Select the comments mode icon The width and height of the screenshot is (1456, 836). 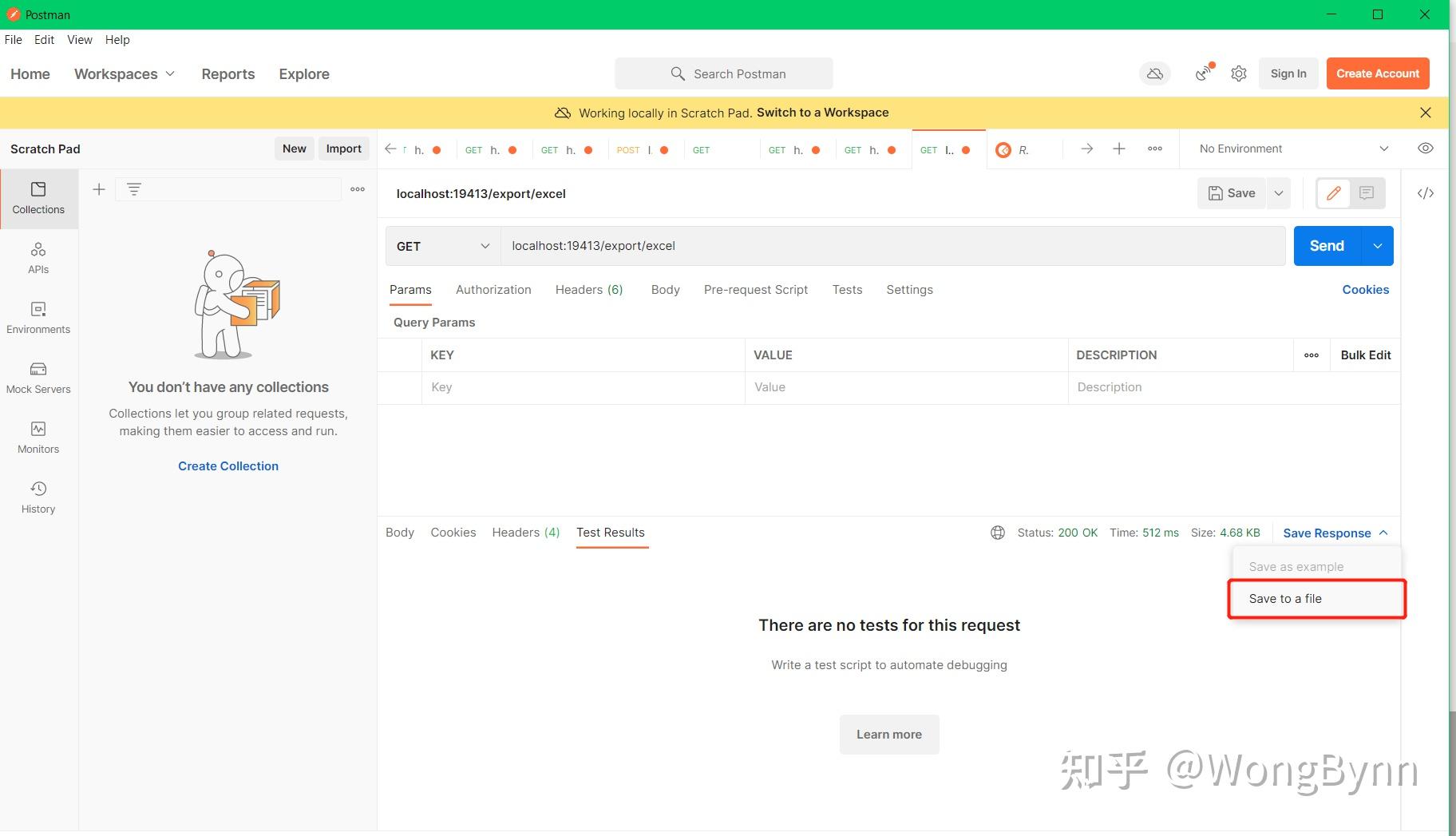pyautogui.click(x=1367, y=193)
